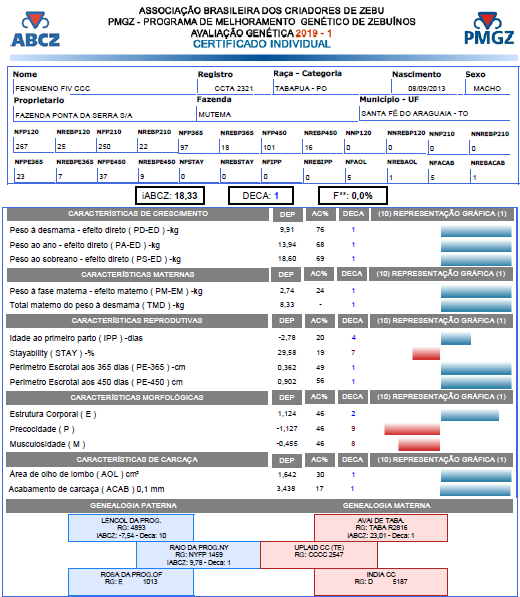The height and width of the screenshot is (597, 520).
Task: Select the iABCZ 18,33 box
Action: 170,196
